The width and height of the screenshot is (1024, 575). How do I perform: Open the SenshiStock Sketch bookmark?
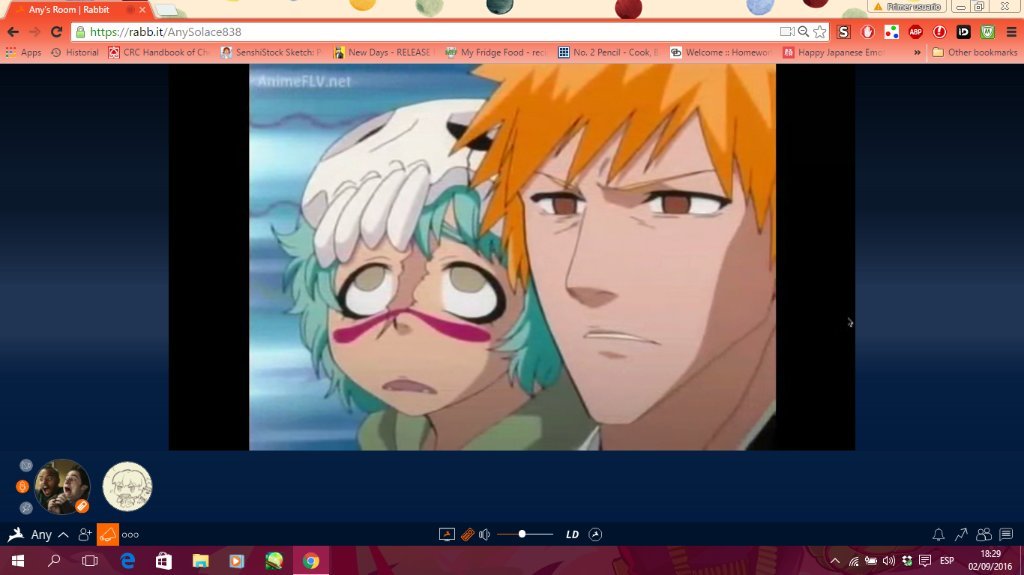(272, 52)
